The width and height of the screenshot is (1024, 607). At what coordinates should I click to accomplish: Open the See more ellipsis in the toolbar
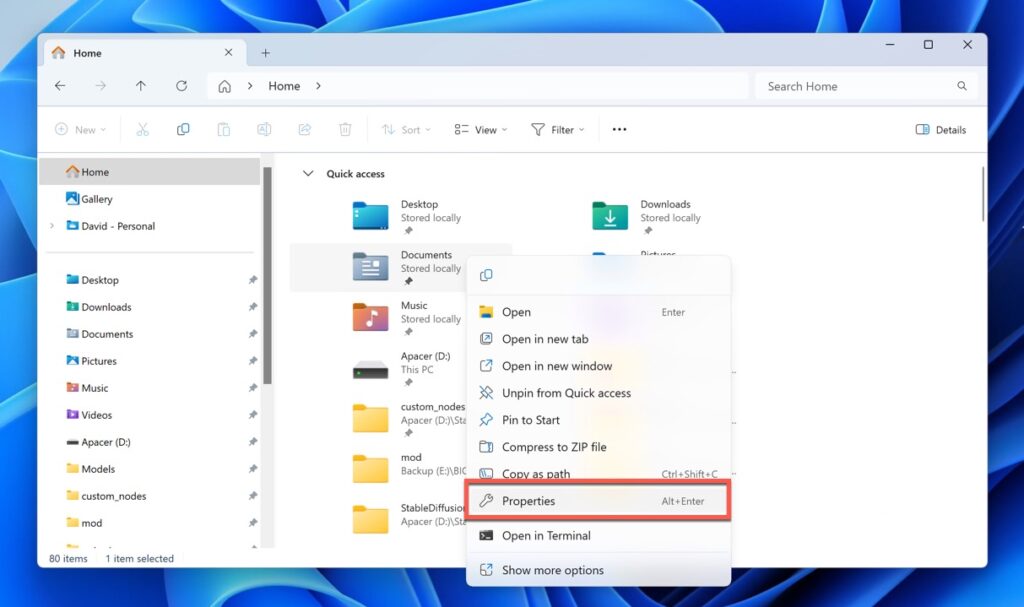coord(619,129)
